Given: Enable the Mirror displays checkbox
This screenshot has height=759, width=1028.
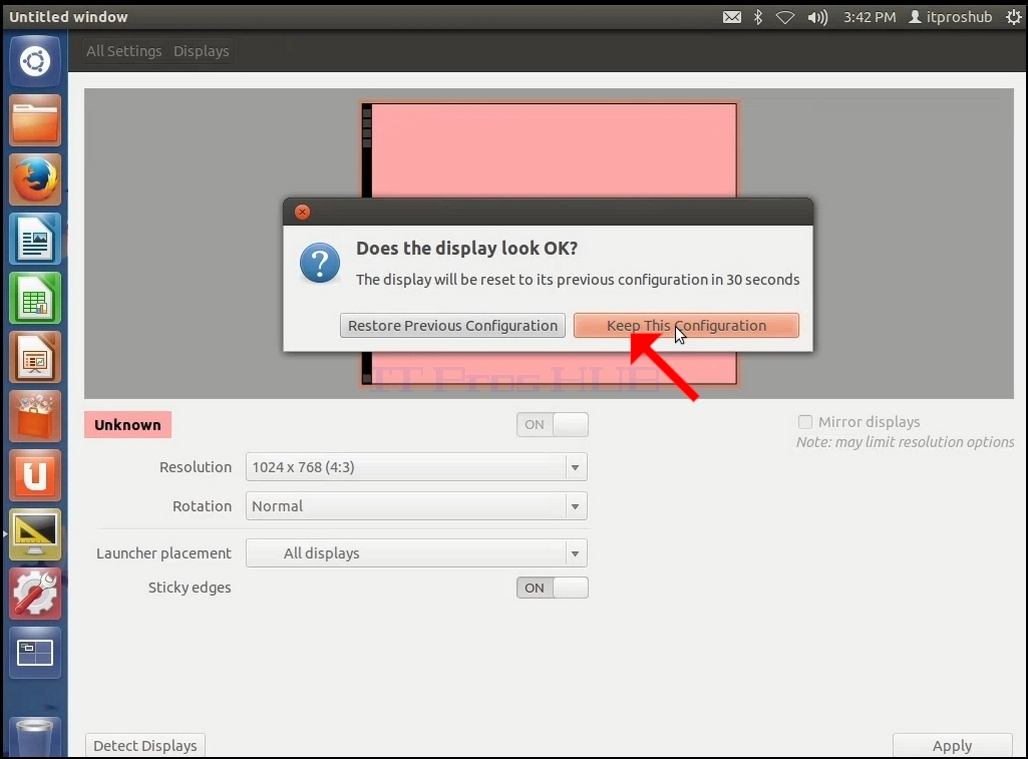Looking at the screenshot, I should pos(805,421).
